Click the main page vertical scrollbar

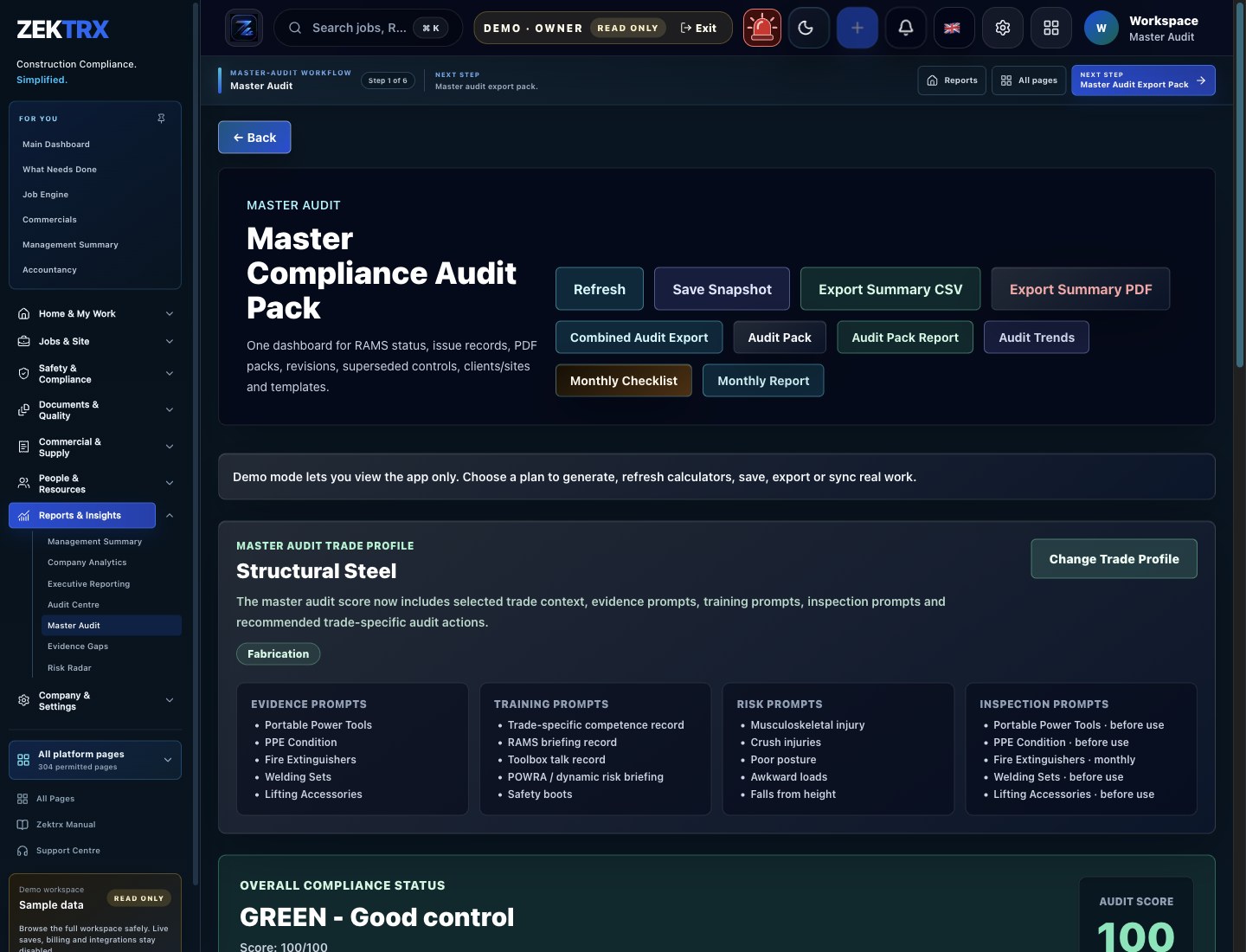(x=1240, y=186)
